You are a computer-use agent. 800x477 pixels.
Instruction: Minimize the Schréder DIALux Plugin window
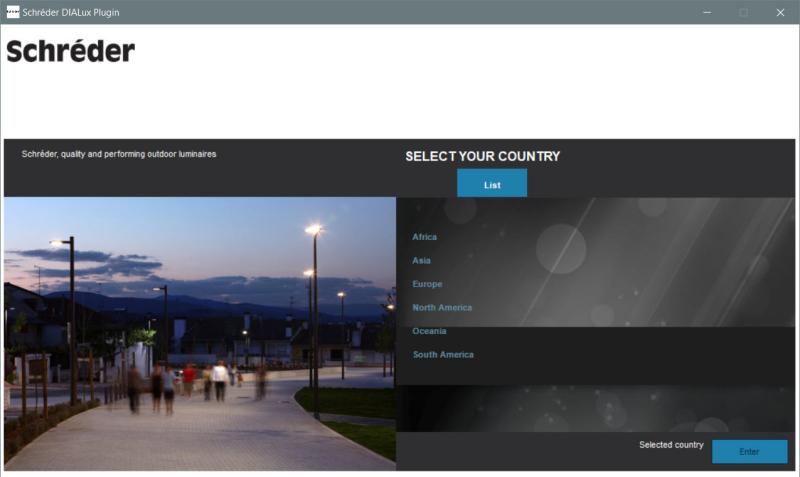(x=707, y=12)
